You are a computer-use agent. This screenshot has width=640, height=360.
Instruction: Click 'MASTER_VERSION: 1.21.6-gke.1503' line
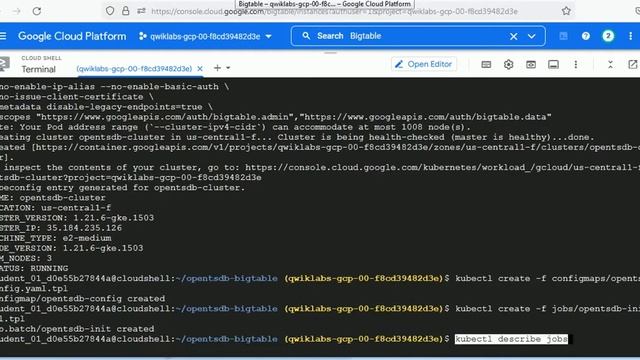coord(77,218)
